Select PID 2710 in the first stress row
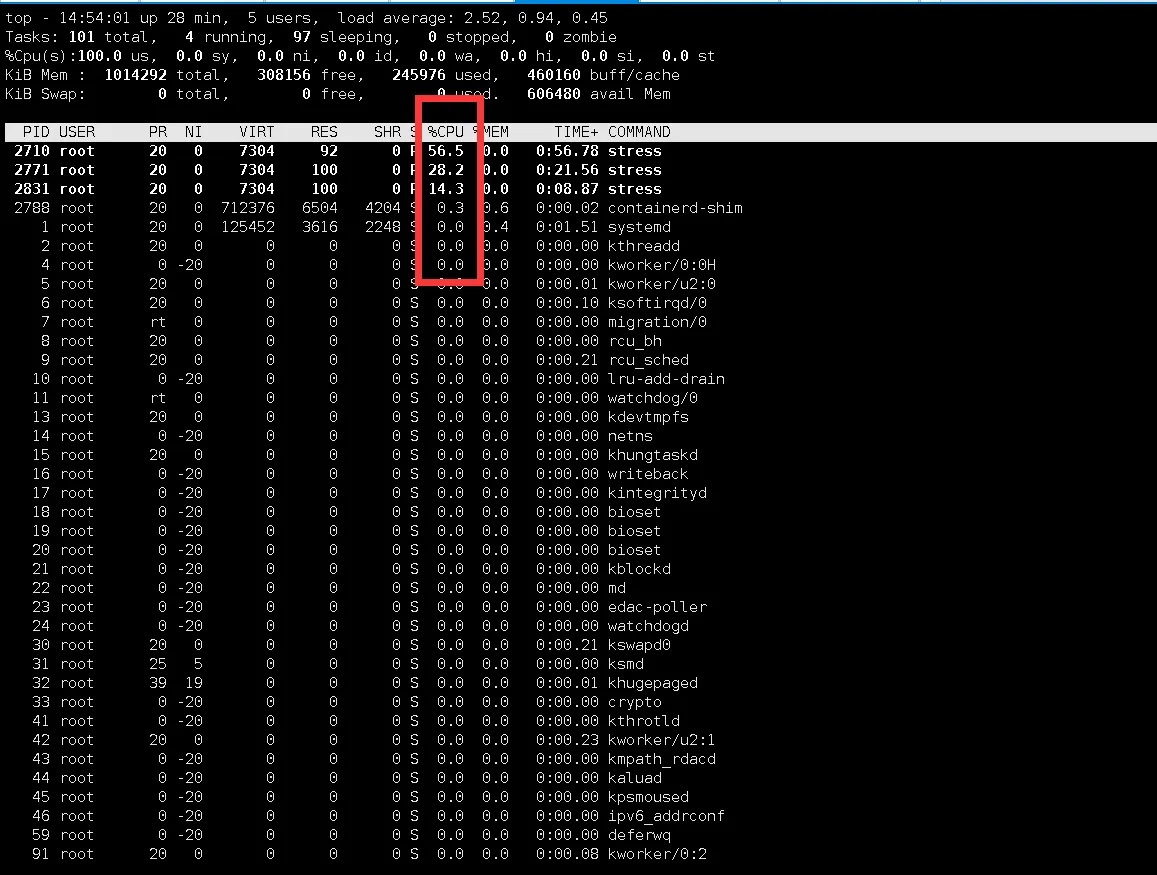 click(32, 151)
